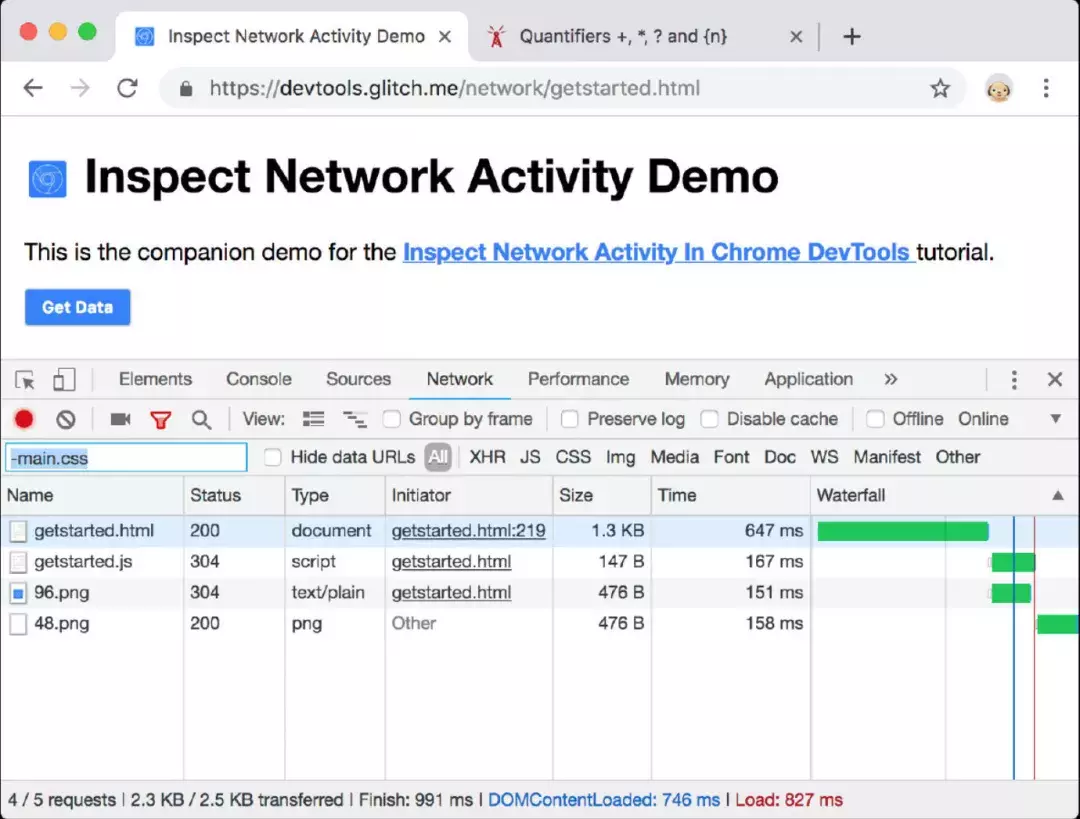Click the browser back arrow
Screen dimensions: 1080x819
33,88
